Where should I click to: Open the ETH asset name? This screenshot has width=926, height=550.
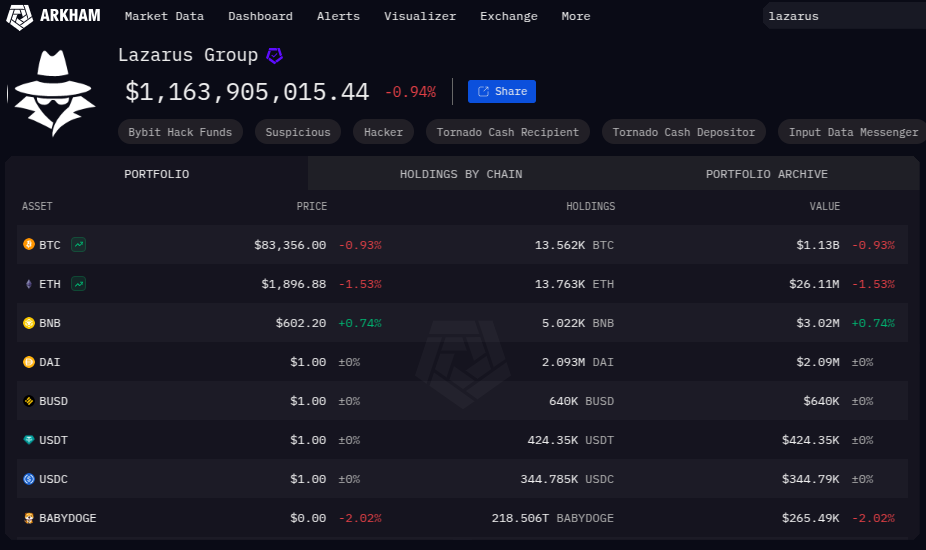point(50,284)
